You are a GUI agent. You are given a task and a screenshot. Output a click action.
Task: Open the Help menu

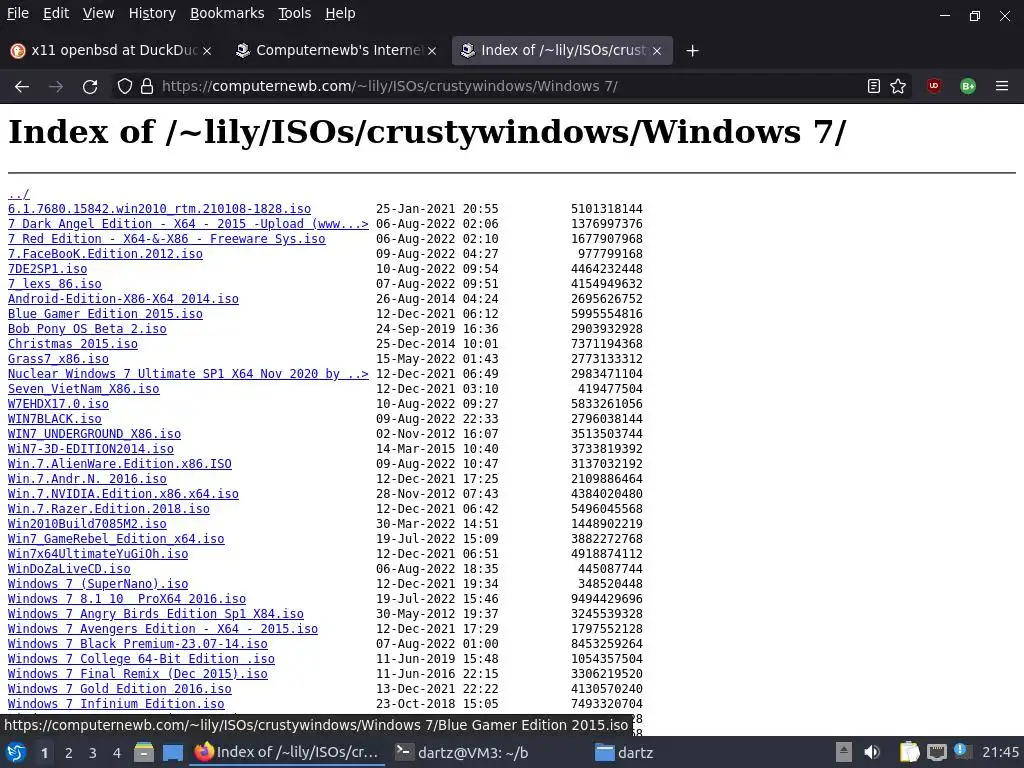click(x=340, y=13)
